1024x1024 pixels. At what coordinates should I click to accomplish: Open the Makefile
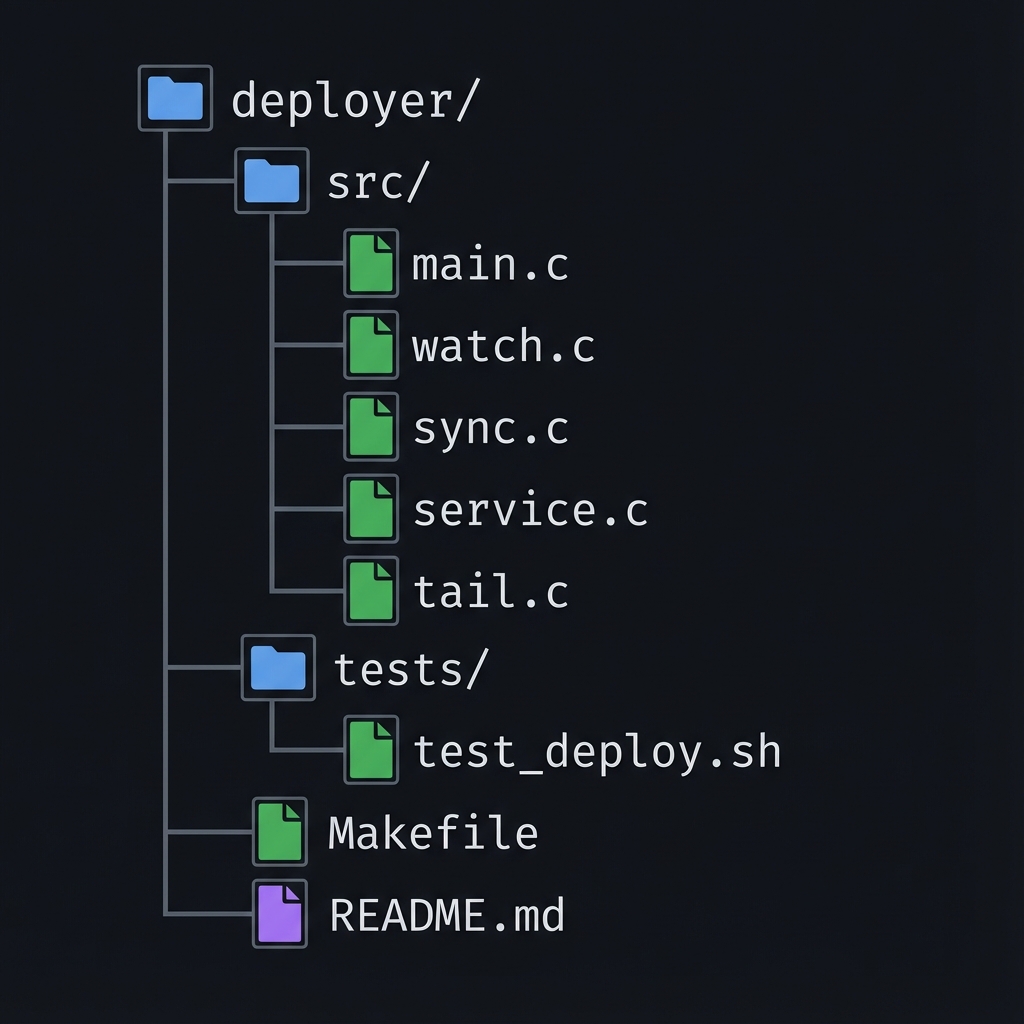click(432, 831)
